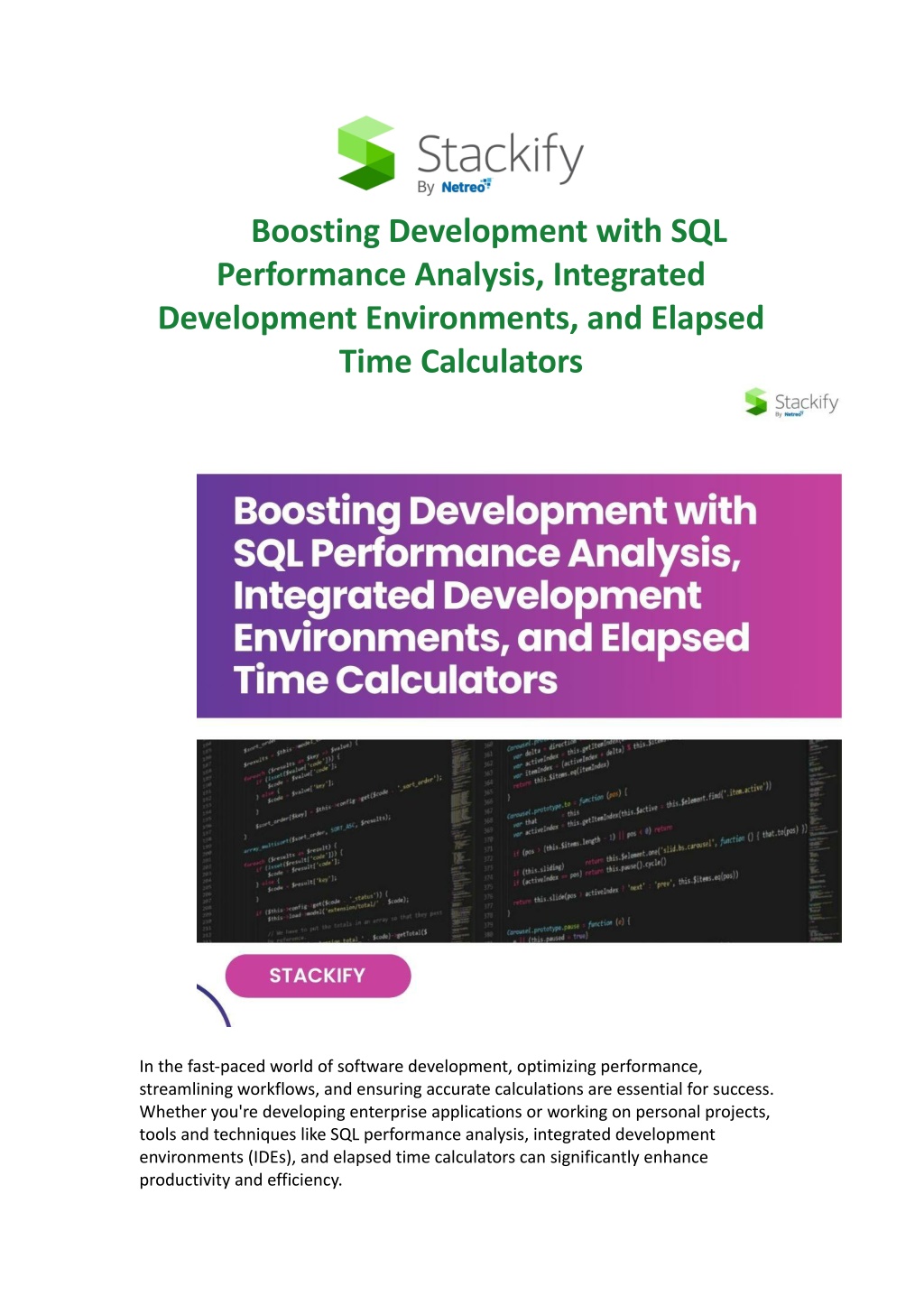The height and width of the screenshot is (1305, 924).
Task: Click the right pane of the code image
Action: [650, 841]
